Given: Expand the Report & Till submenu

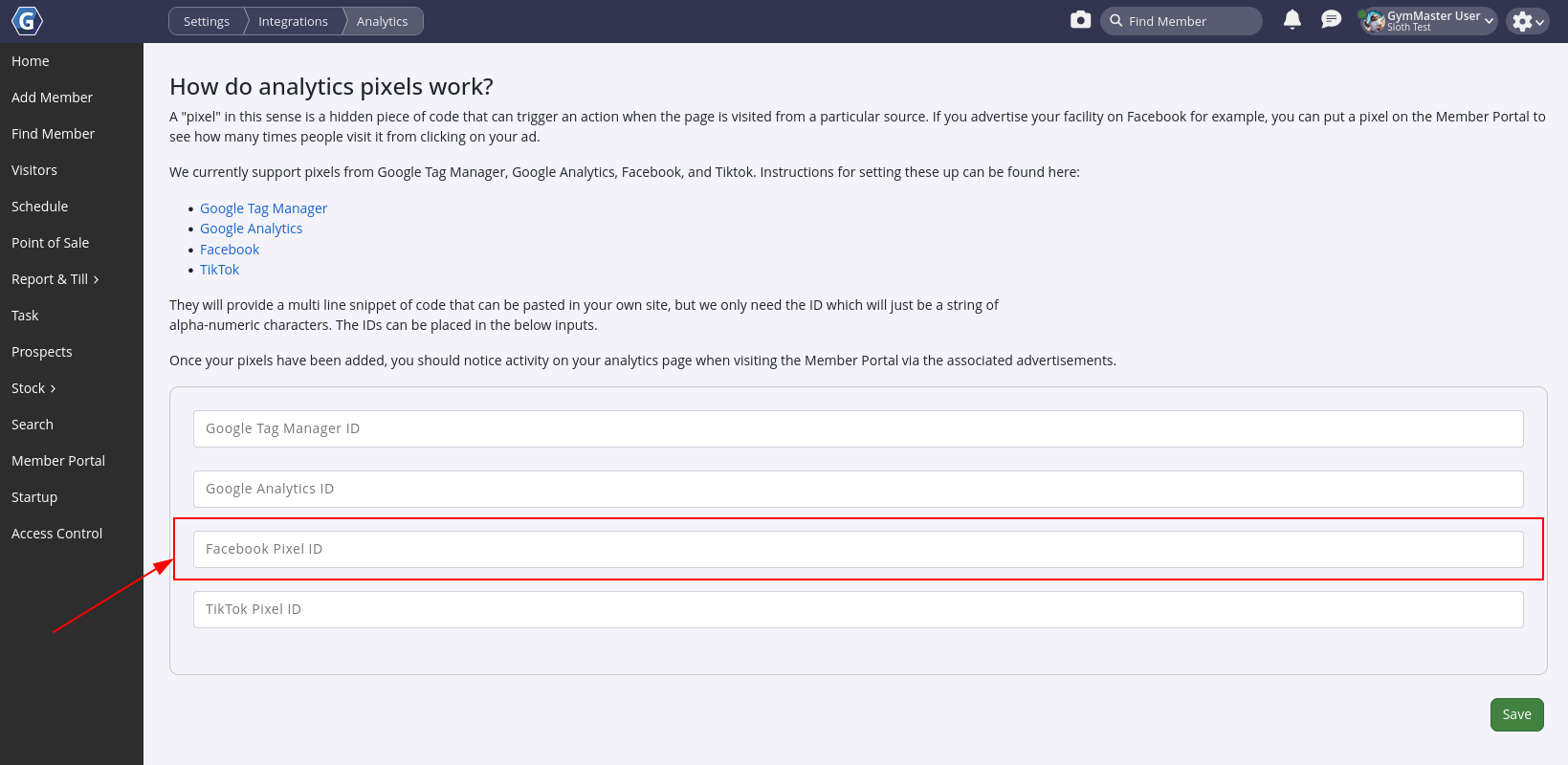Looking at the screenshot, I should tap(55, 279).
